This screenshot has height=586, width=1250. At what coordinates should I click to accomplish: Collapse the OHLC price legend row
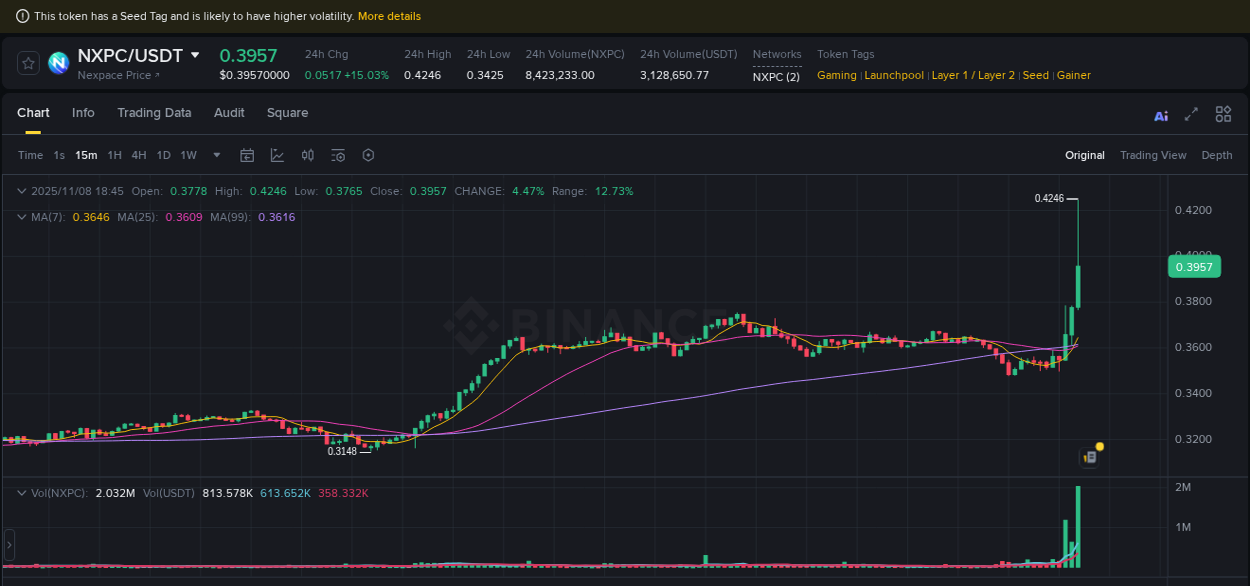(x=21, y=191)
